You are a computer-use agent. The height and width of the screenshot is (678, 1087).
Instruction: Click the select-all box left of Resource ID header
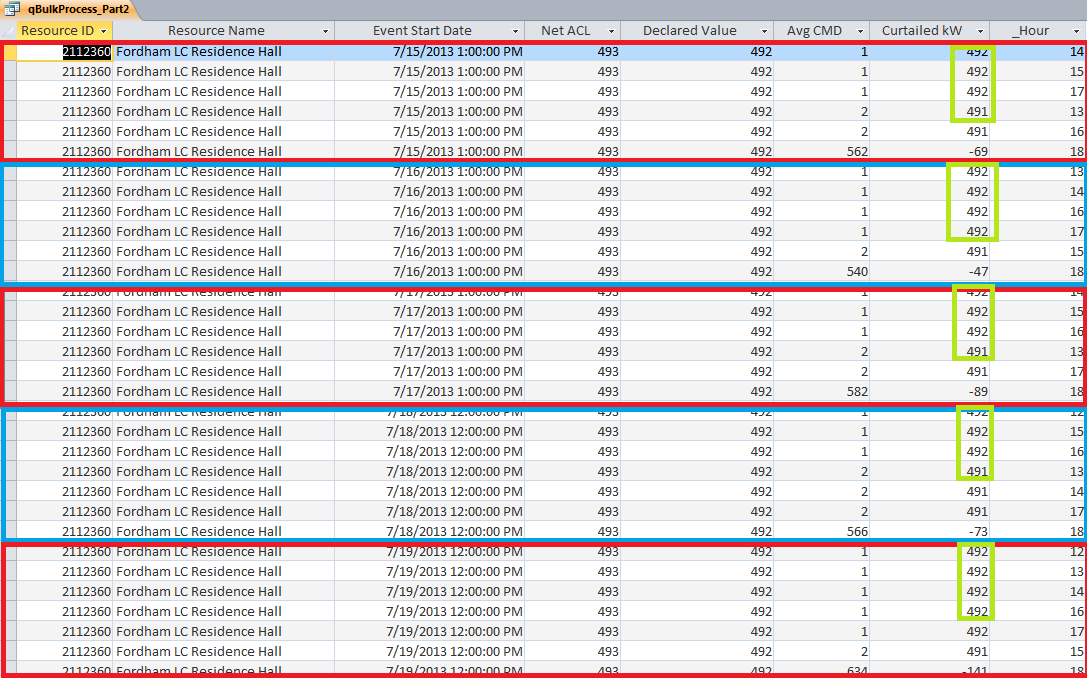tap(8, 31)
